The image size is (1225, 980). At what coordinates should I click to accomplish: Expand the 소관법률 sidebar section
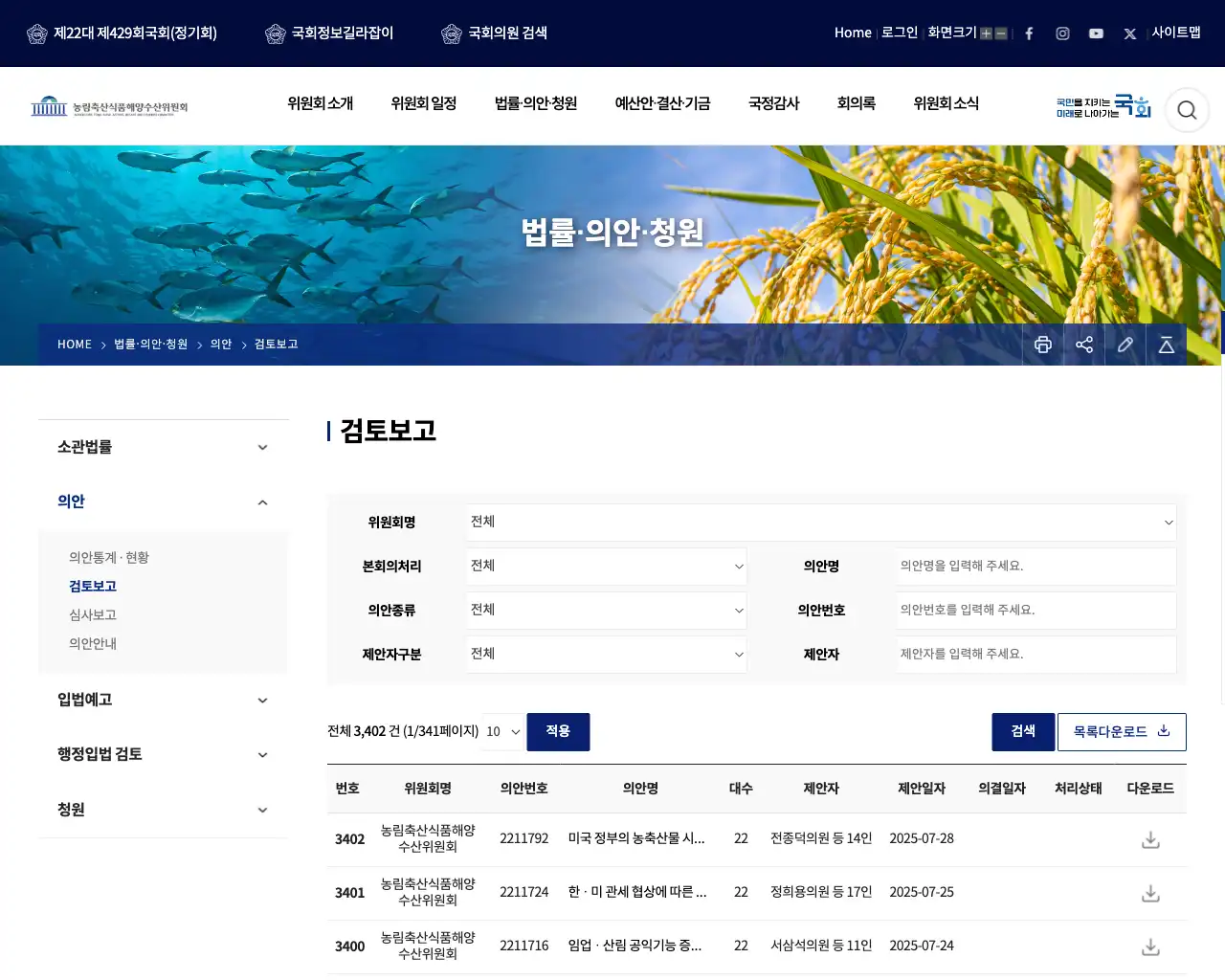(163, 447)
